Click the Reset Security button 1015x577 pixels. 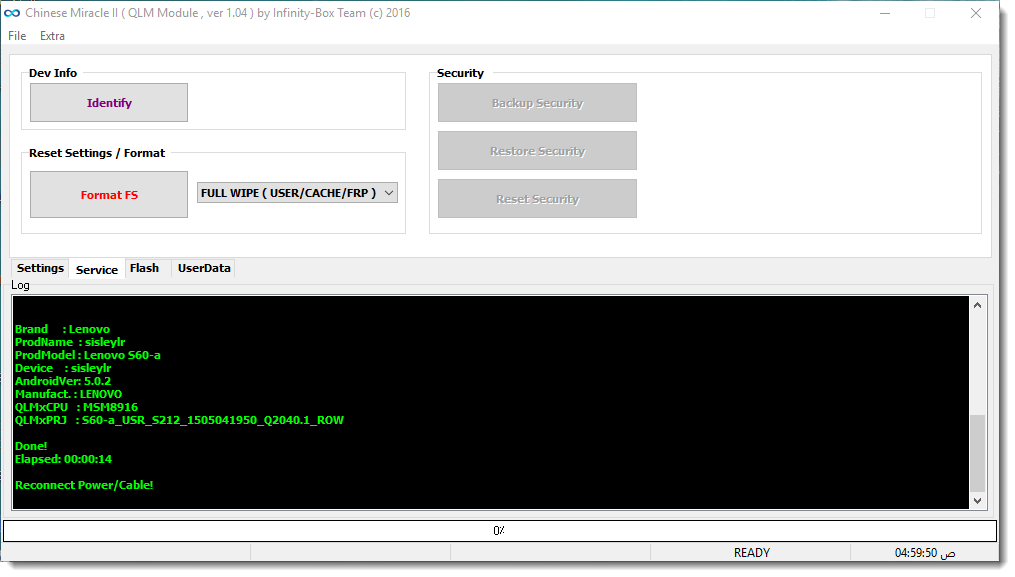537,198
